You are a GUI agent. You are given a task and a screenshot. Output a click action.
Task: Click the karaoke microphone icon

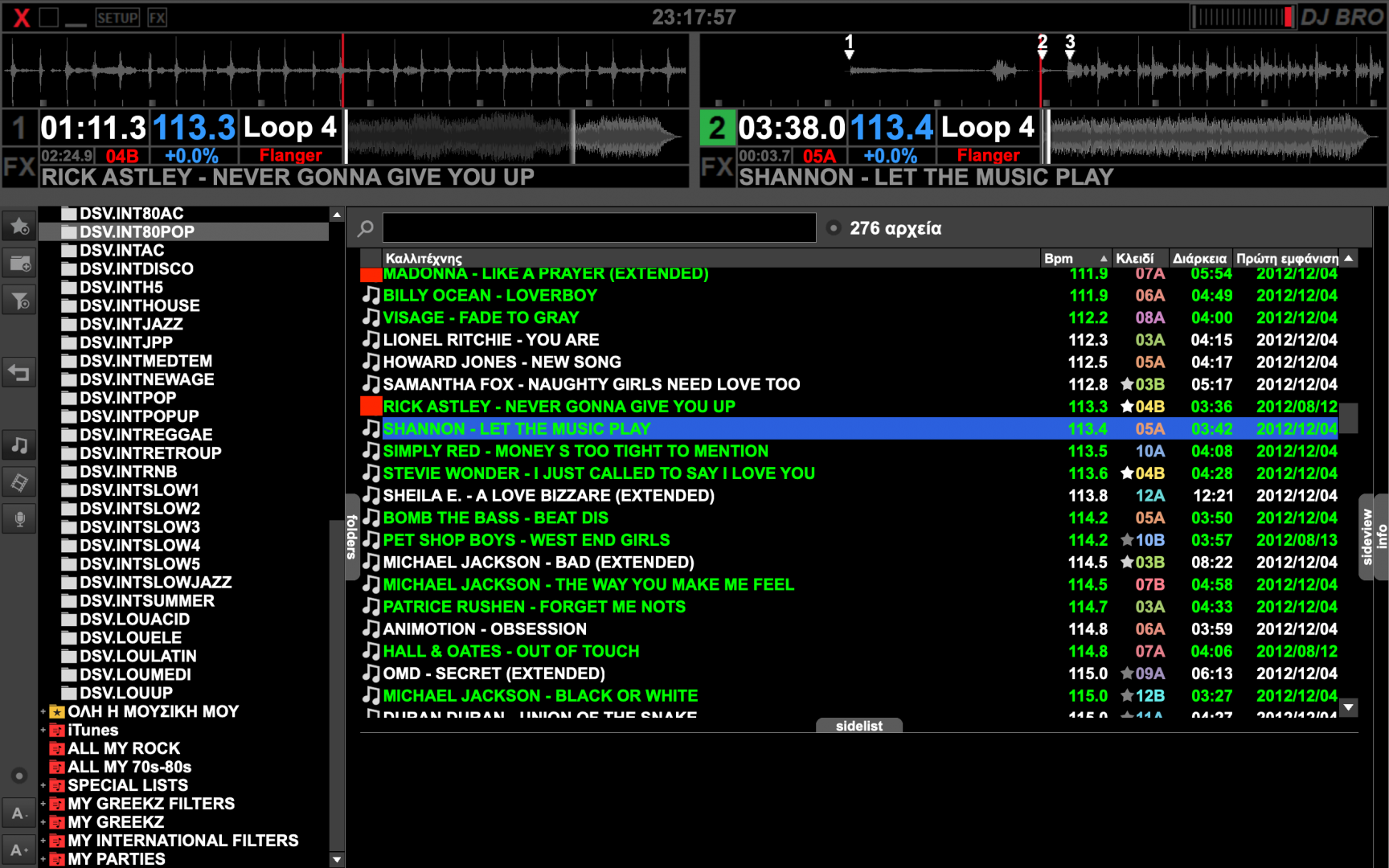point(19,519)
